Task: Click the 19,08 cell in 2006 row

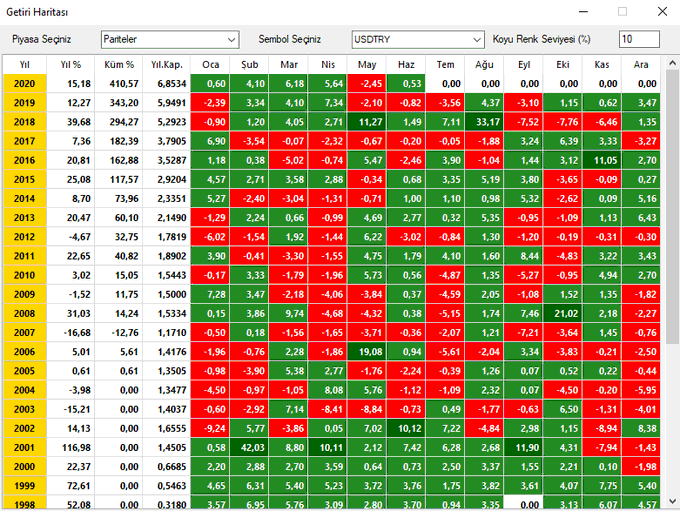Action: click(367, 352)
